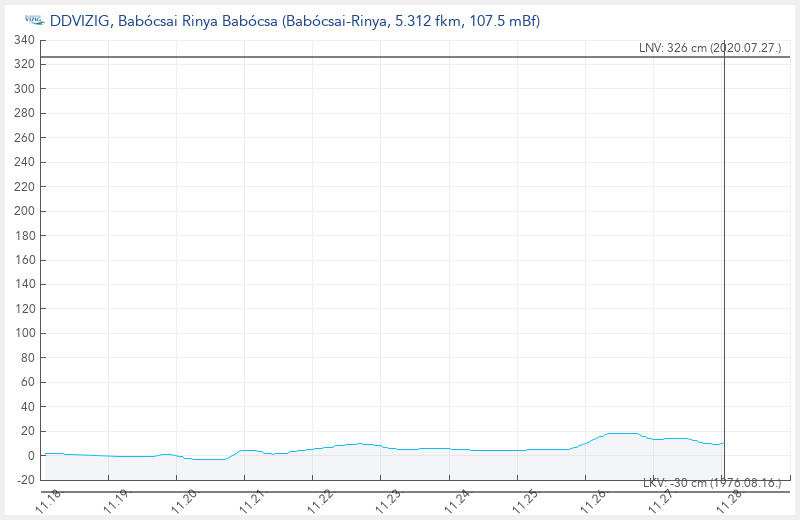Select the 11.18 date on the x-axis
Viewport: 800px width, 520px height.
point(47,500)
